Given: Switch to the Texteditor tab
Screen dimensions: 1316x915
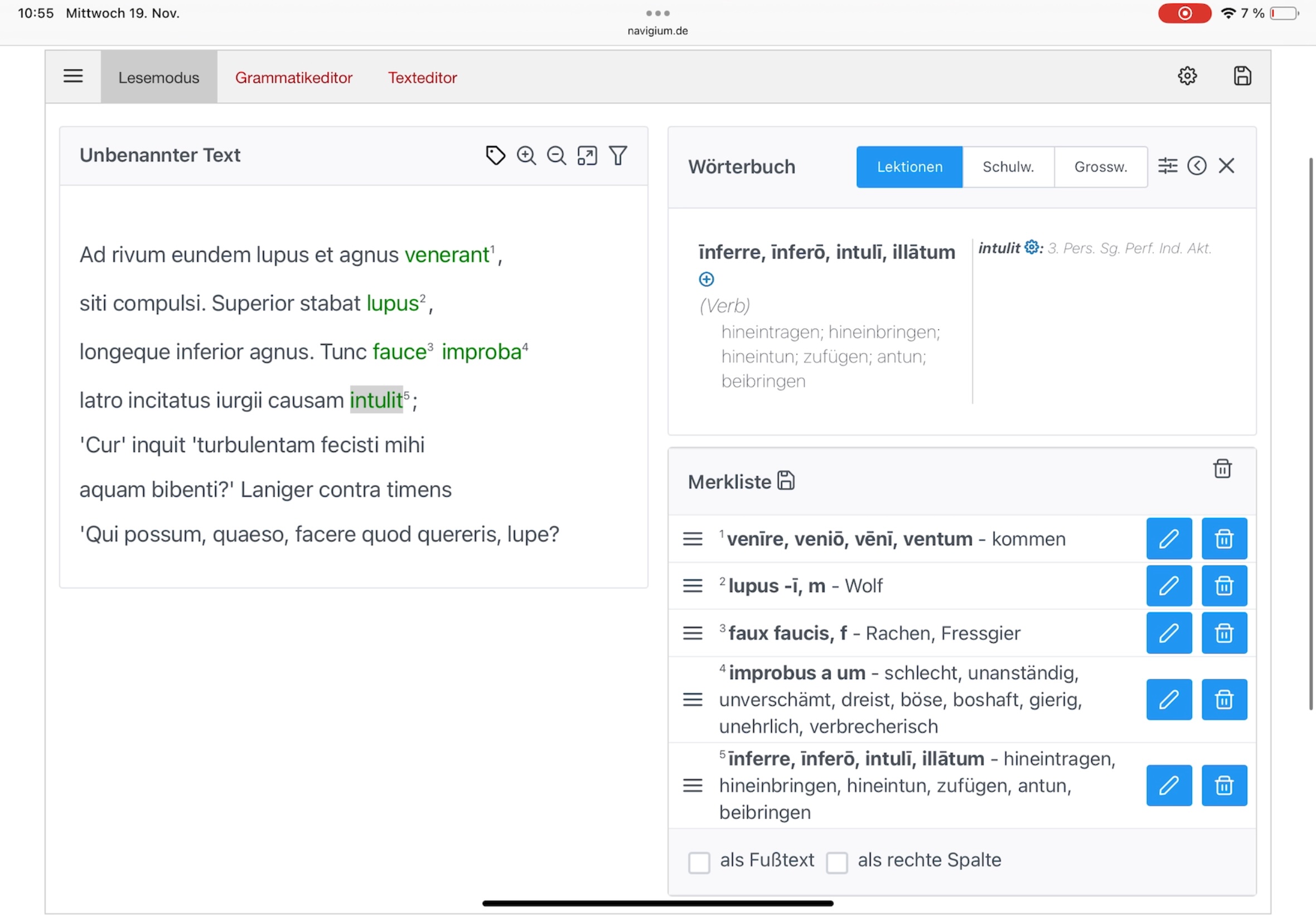Looking at the screenshot, I should [x=422, y=78].
